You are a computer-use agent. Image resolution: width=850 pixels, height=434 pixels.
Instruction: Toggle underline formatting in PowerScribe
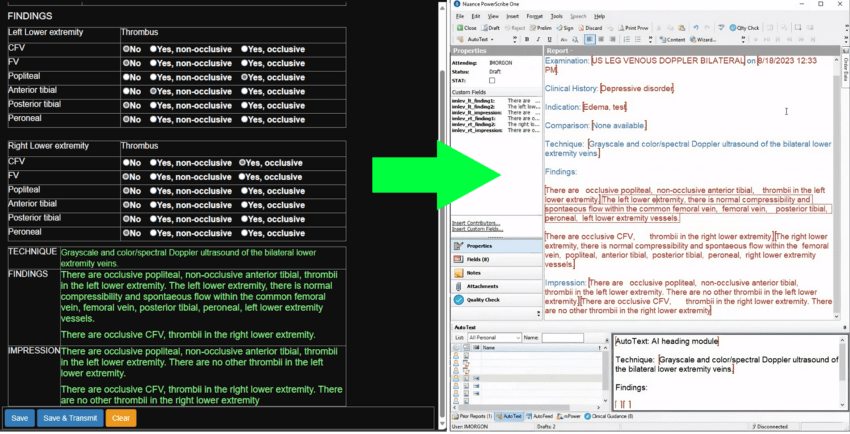coord(549,40)
